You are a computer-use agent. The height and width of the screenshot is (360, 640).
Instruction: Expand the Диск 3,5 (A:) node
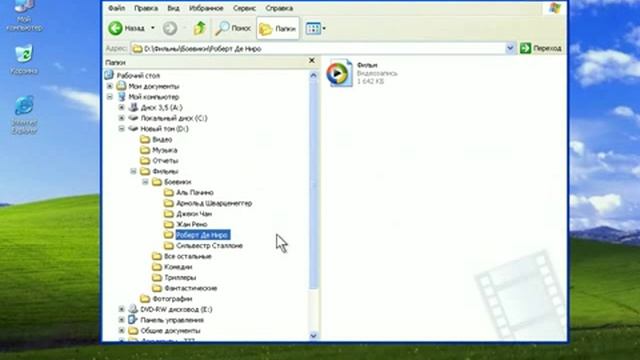(x=122, y=107)
